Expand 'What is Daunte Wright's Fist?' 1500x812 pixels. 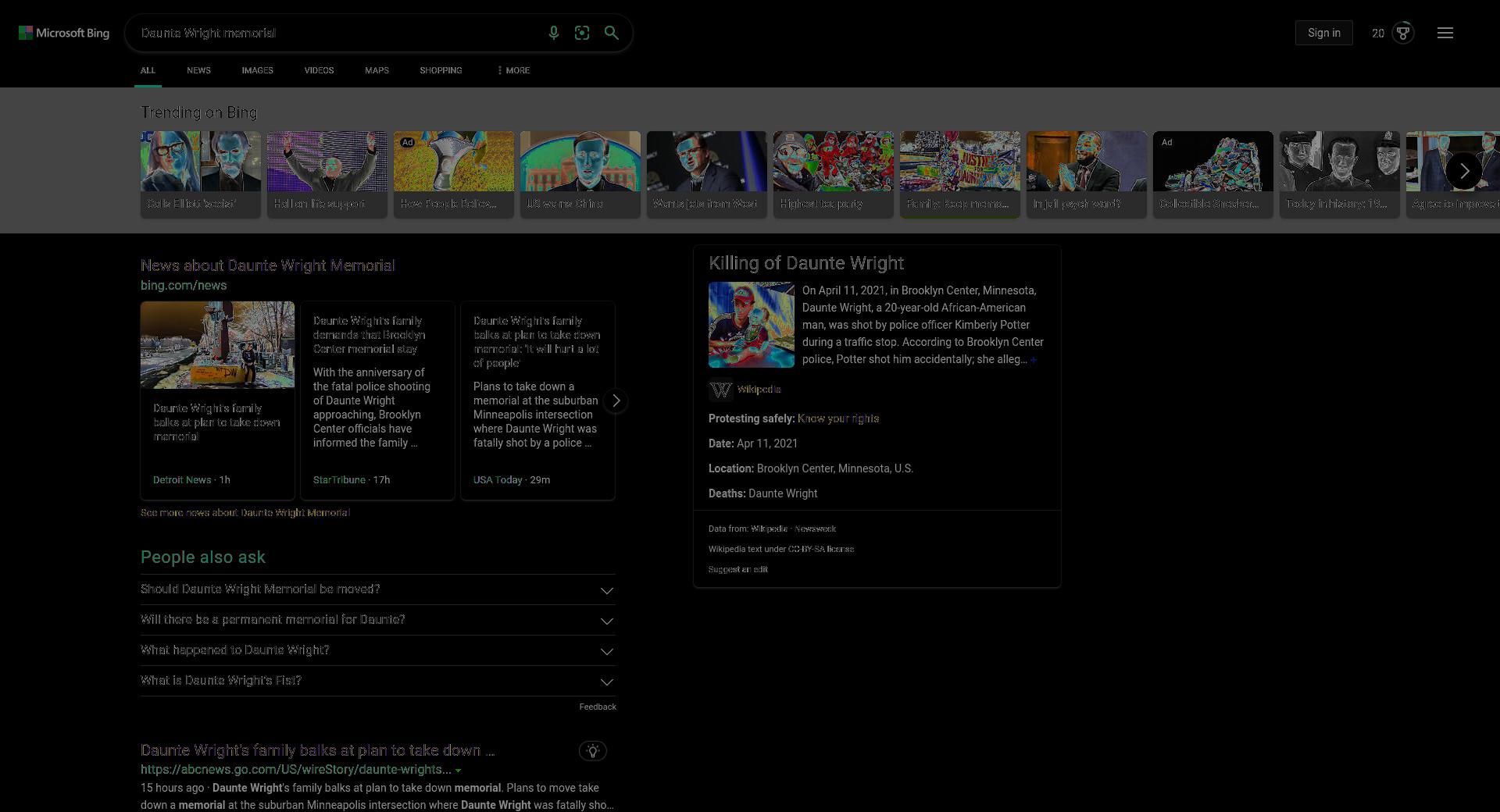click(377, 681)
